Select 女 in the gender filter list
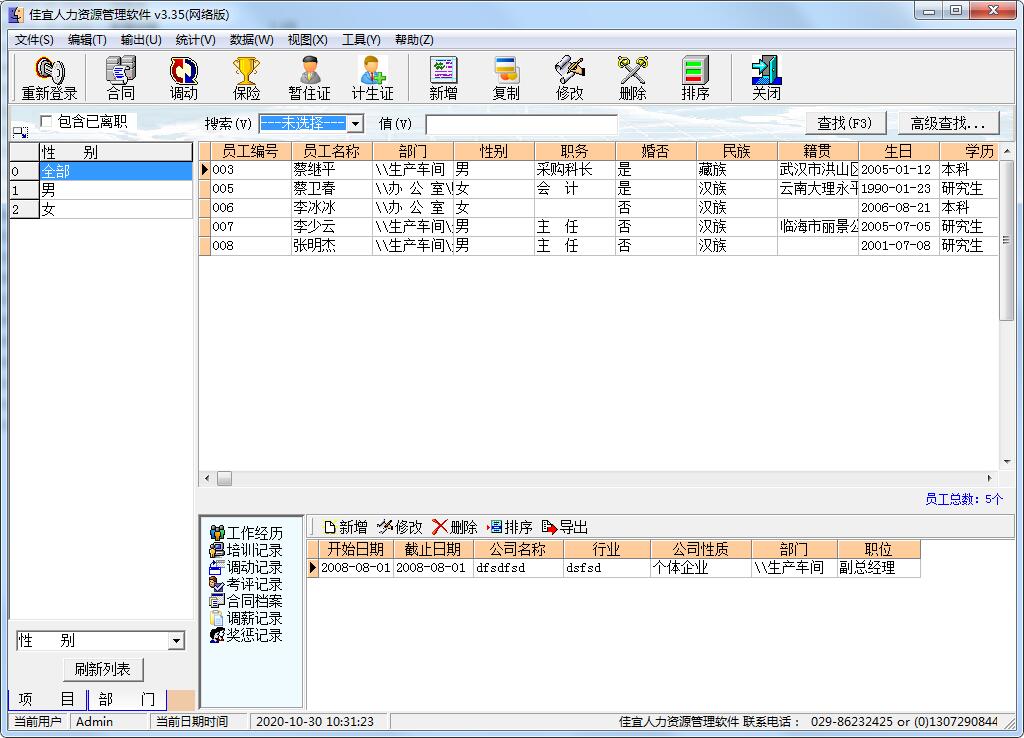Screen dimensions: 1024x738 point(116,209)
